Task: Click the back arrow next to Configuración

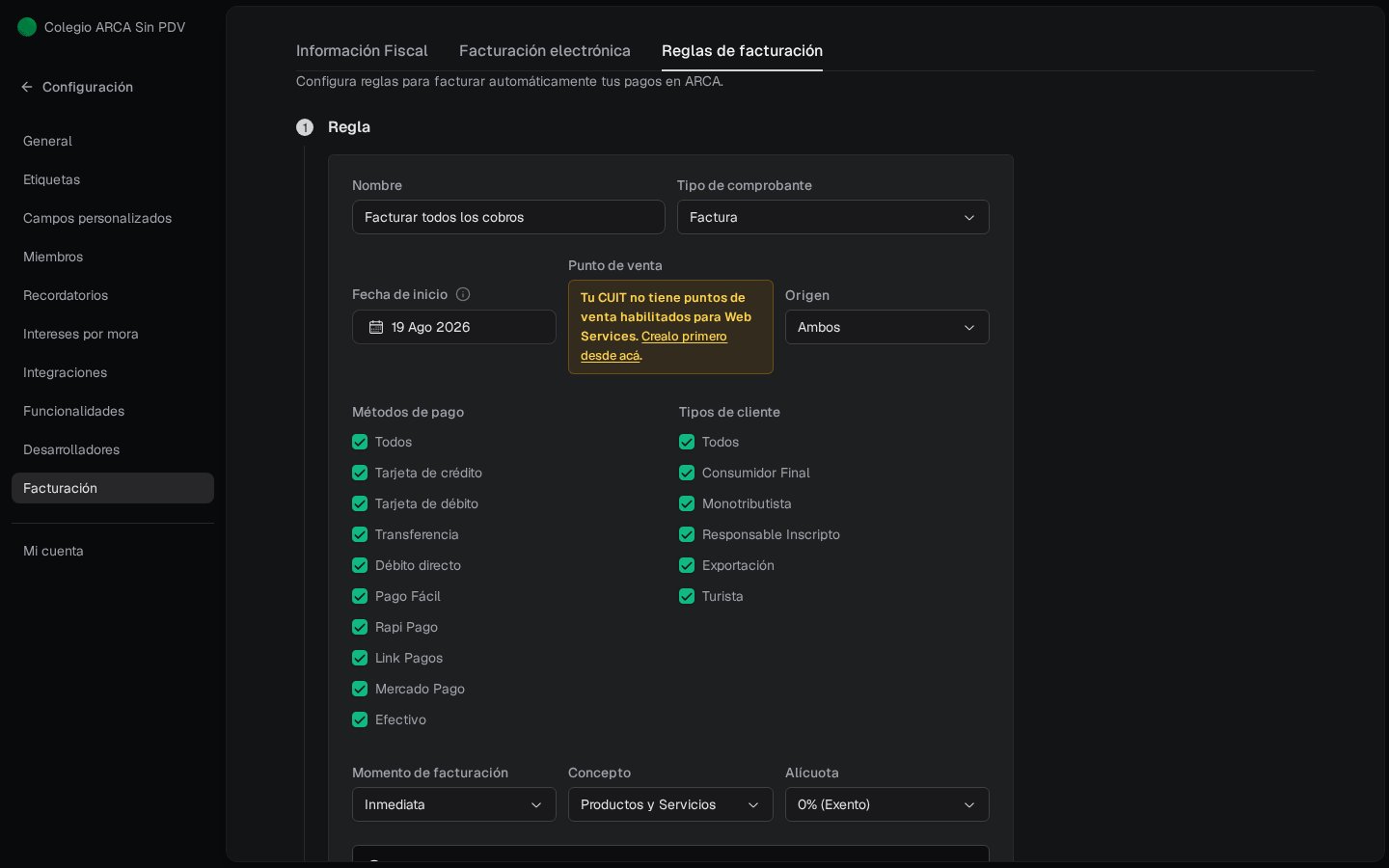Action: point(27,87)
